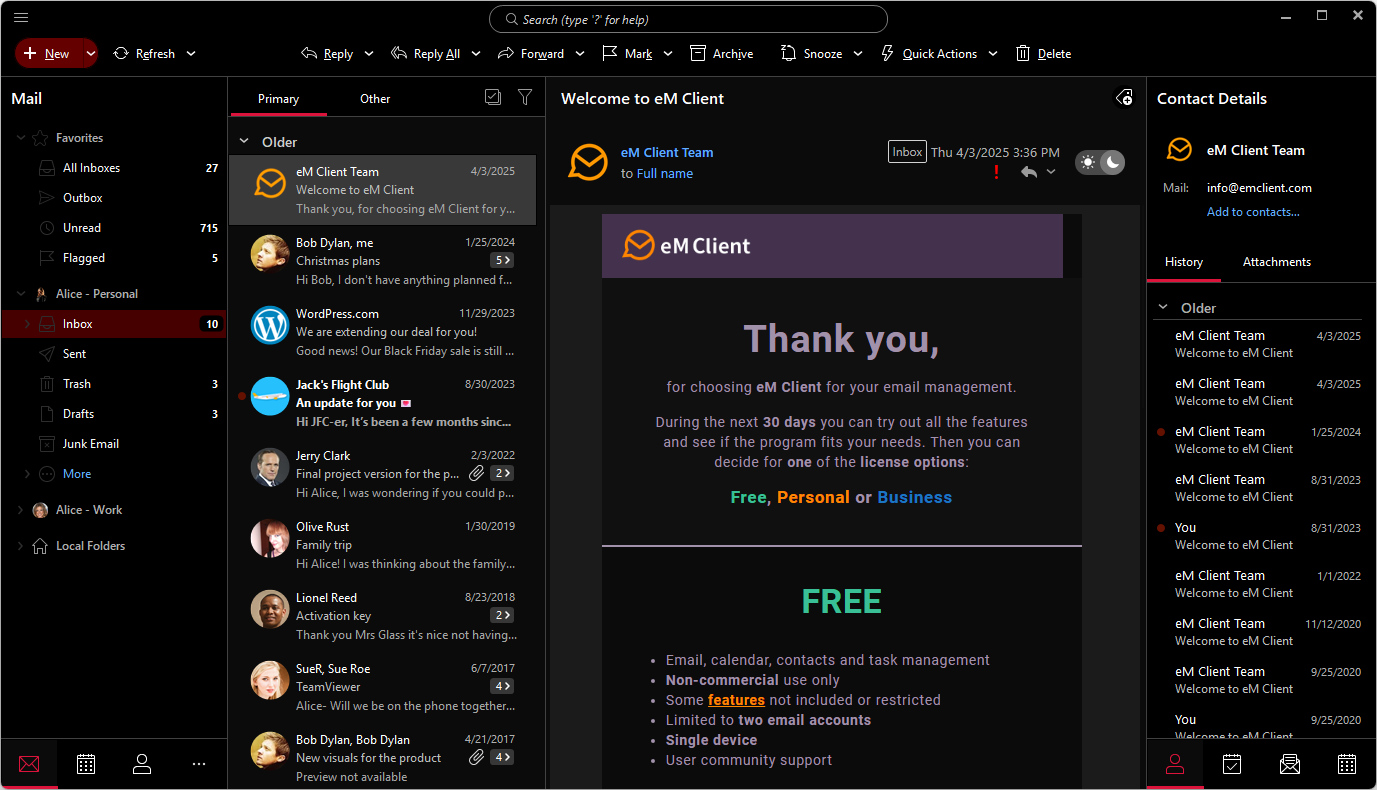Collapse the Favorites folder group

coord(21,138)
